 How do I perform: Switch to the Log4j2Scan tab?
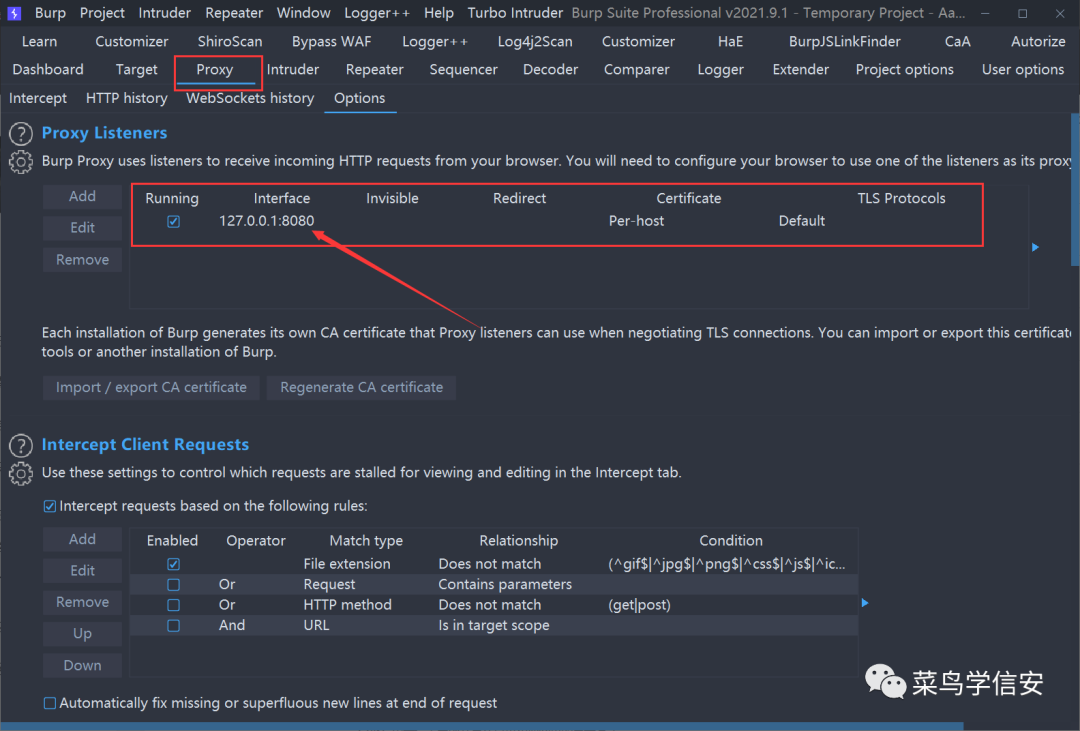point(535,41)
